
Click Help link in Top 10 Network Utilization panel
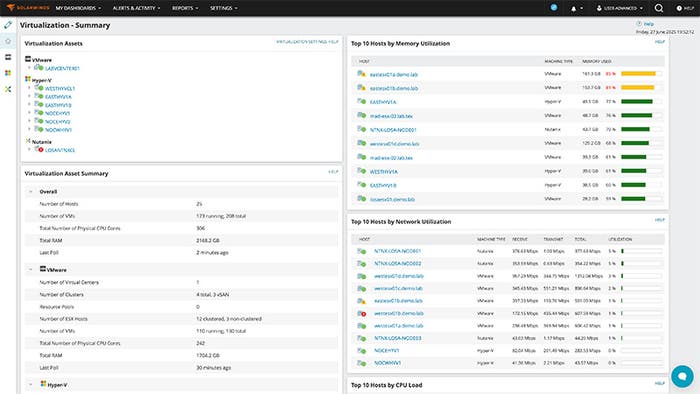(660, 220)
